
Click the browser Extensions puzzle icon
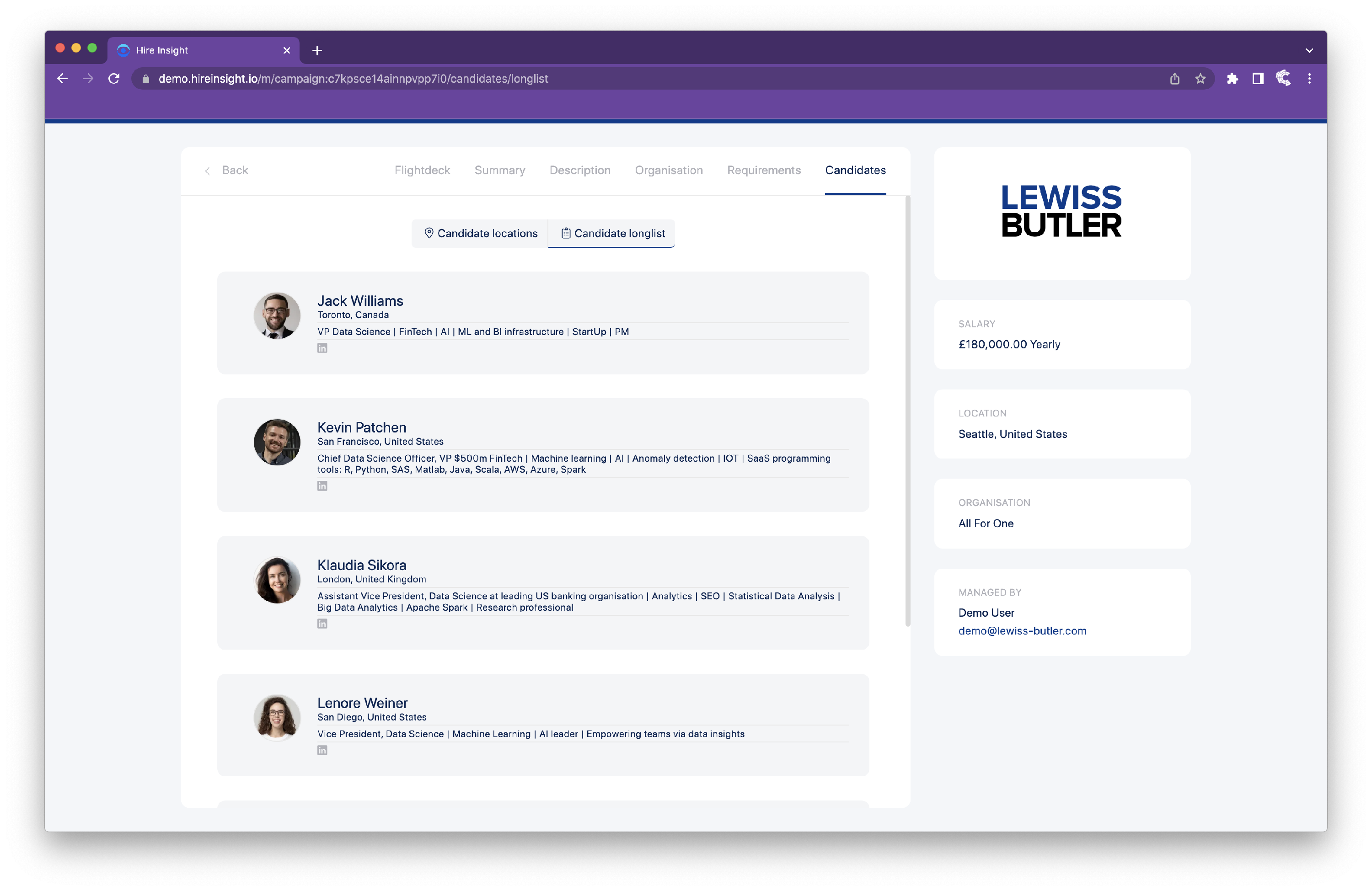[1232, 79]
